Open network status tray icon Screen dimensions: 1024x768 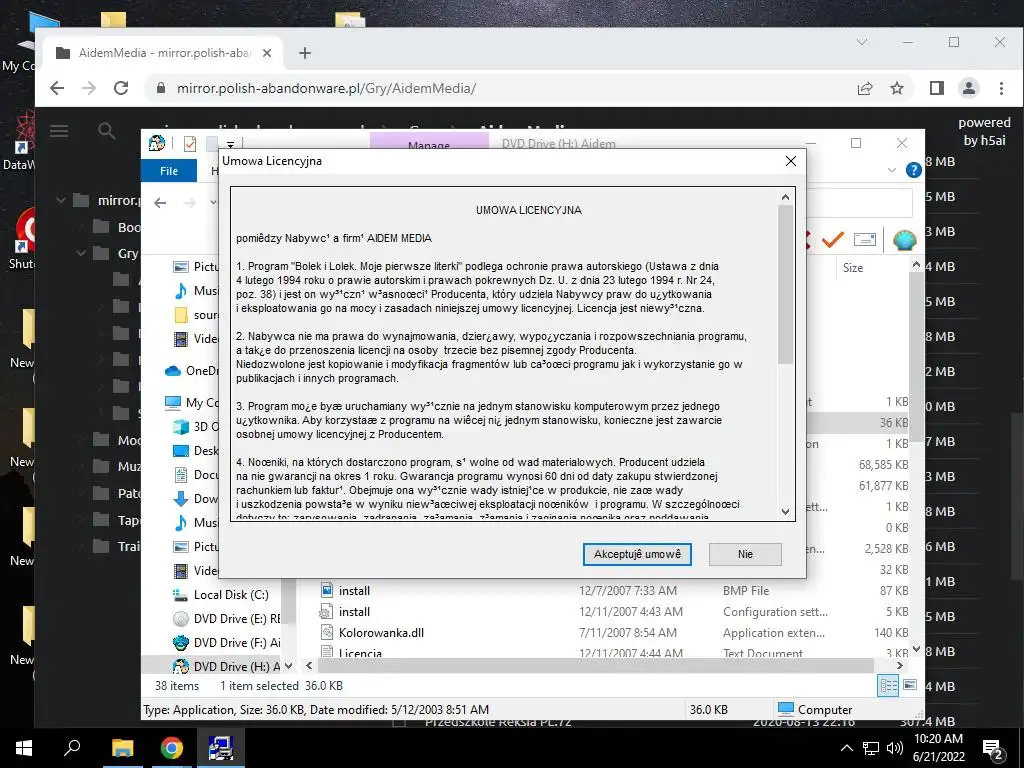(871, 748)
